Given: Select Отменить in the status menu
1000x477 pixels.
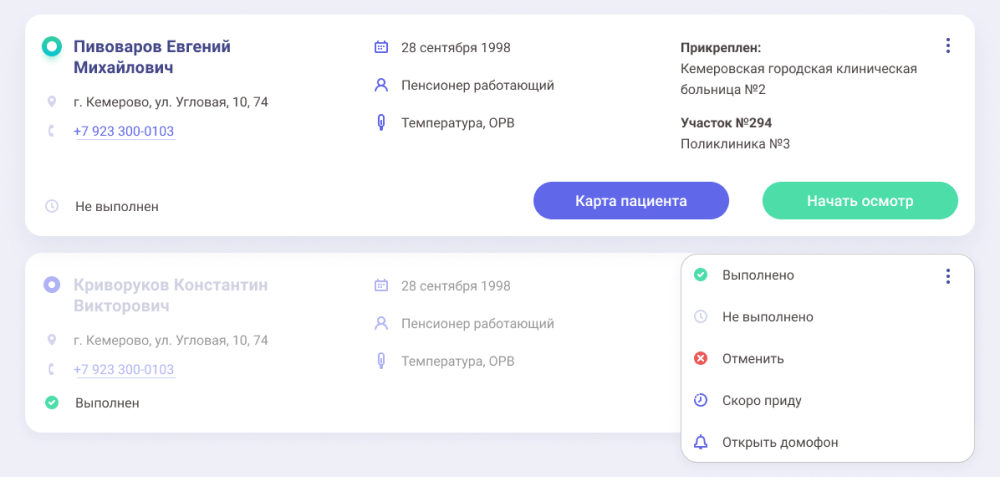Looking at the screenshot, I should coord(752,359).
